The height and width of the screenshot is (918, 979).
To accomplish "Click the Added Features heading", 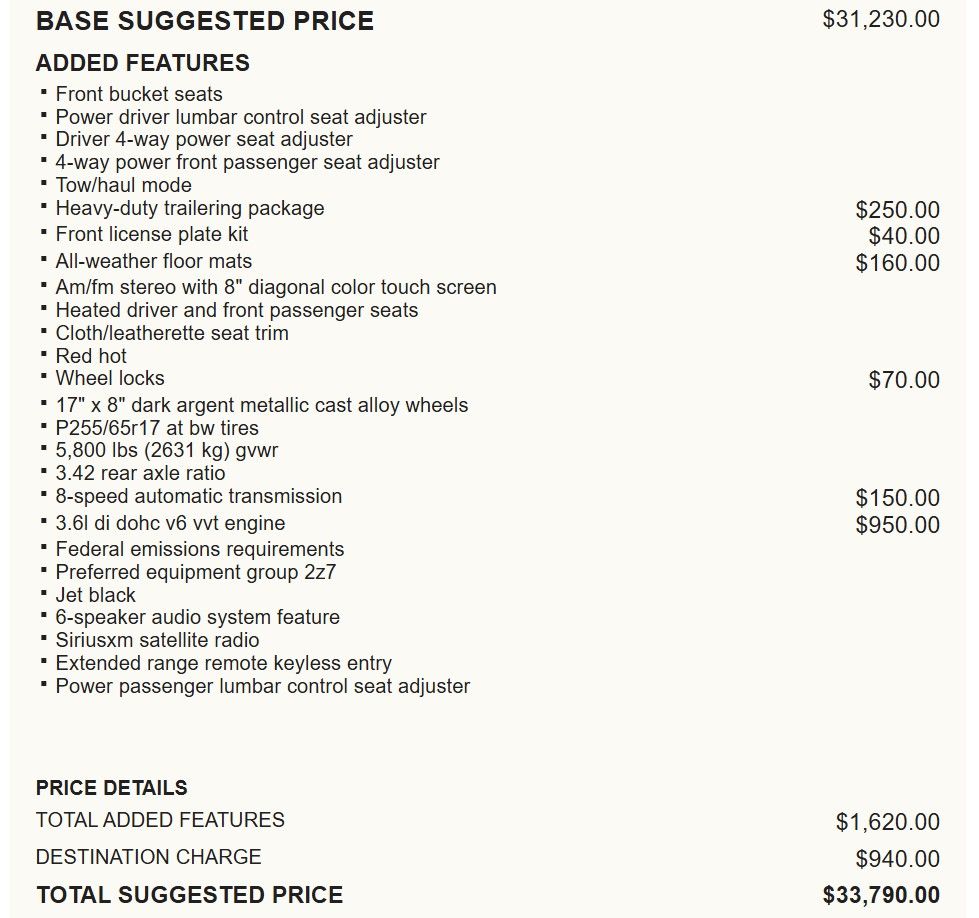I will click(143, 63).
